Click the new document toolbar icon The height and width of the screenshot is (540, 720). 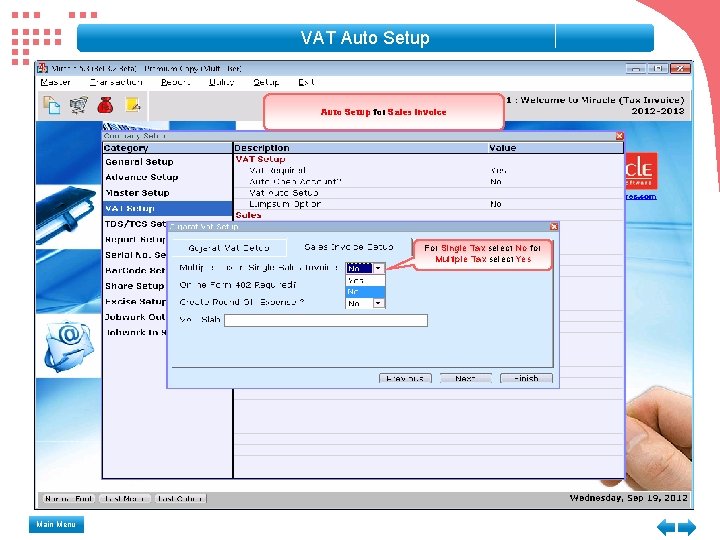(51, 105)
